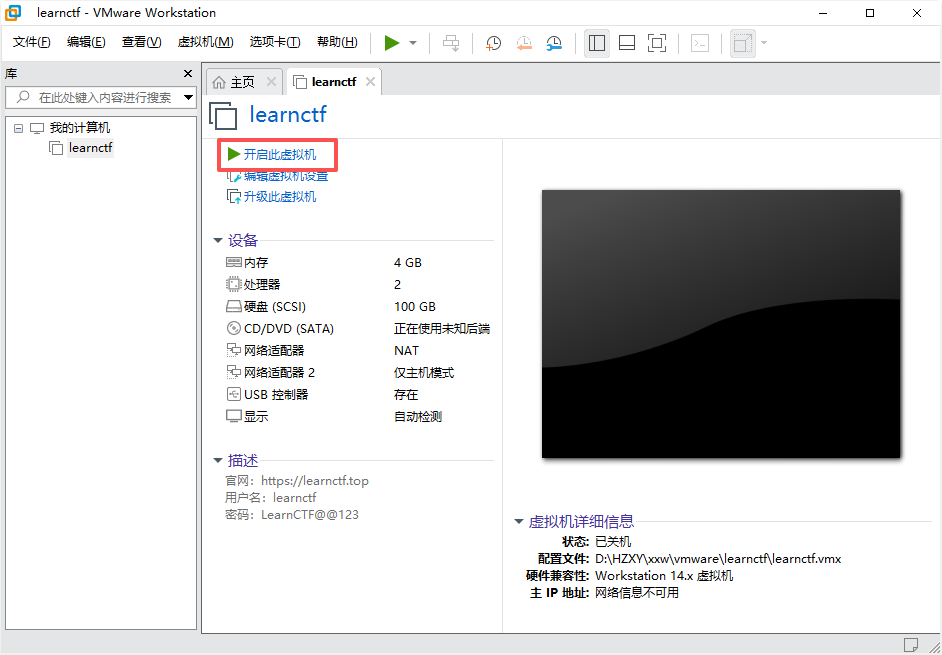
Task: Open the snapshot manager wrench icon
Action: [x=554, y=43]
